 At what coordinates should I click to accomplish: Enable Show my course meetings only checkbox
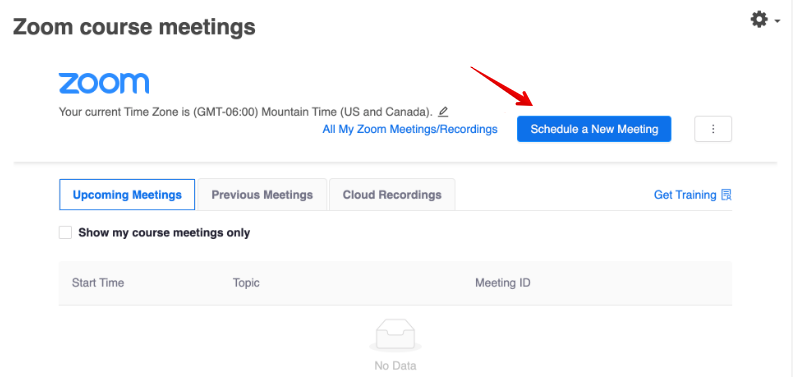pos(65,233)
